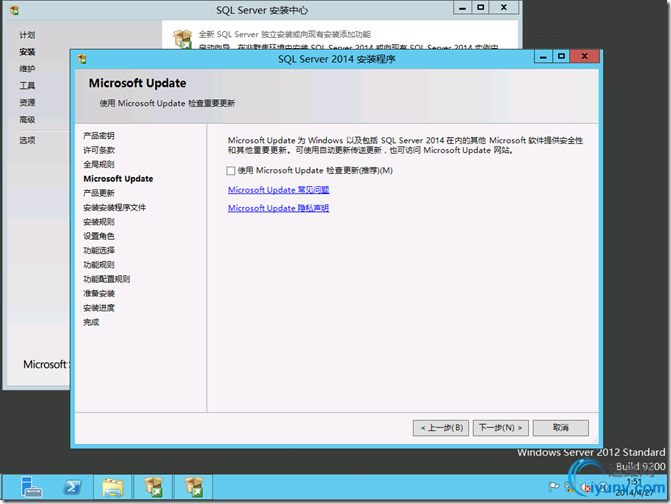Click the SQL Server 安装中心 title bar icon
Screen dimensions: 671x504
(x=14, y=10)
